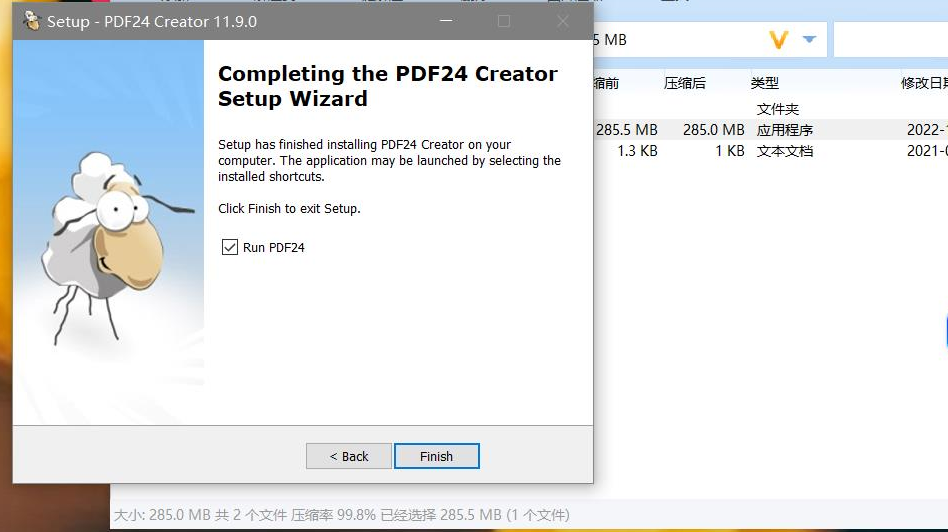This screenshot has width=948, height=532.
Task: Select the 应用程序 285.5 MB row
Action: pos(771,130)
